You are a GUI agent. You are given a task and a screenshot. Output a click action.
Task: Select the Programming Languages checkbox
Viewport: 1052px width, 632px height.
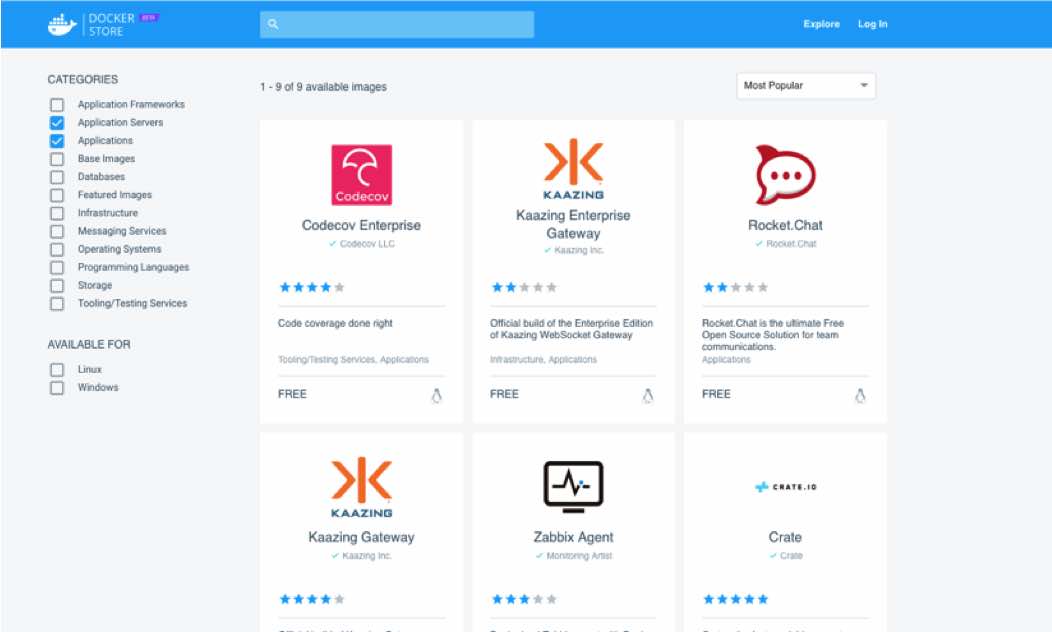tap(57, 268)
